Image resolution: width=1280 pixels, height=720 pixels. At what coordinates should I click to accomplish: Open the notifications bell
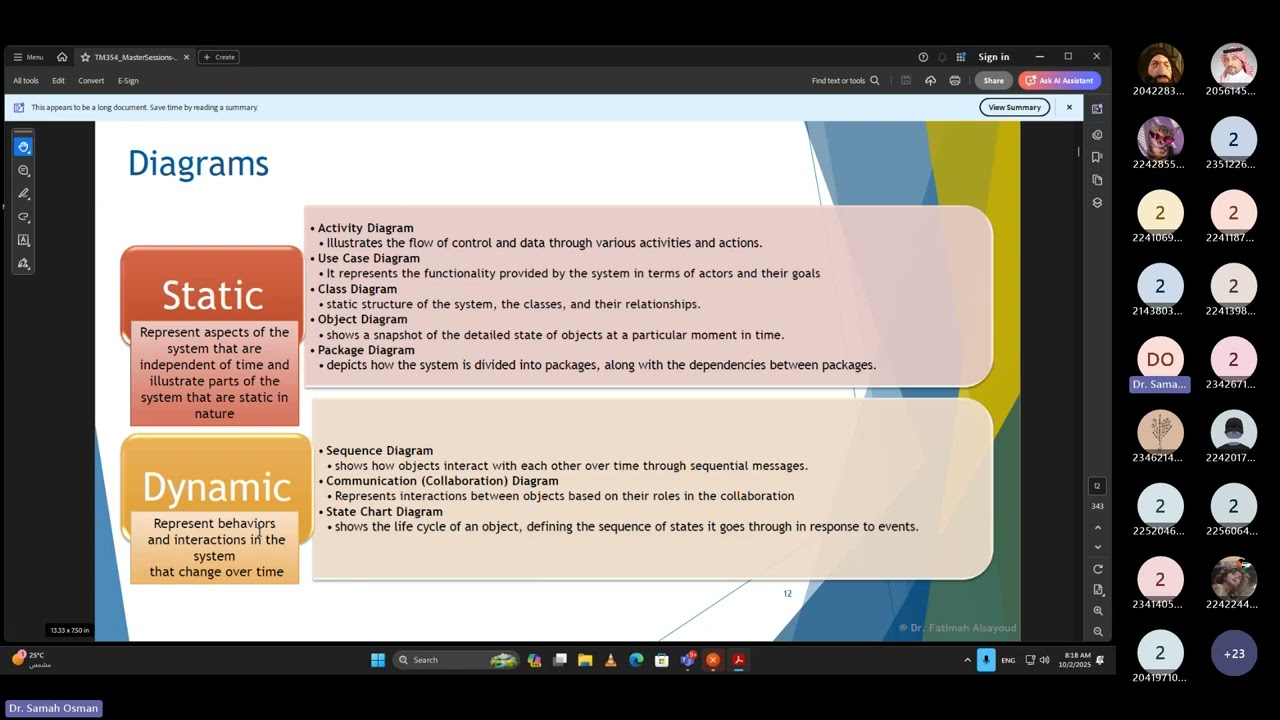point(942,57)
